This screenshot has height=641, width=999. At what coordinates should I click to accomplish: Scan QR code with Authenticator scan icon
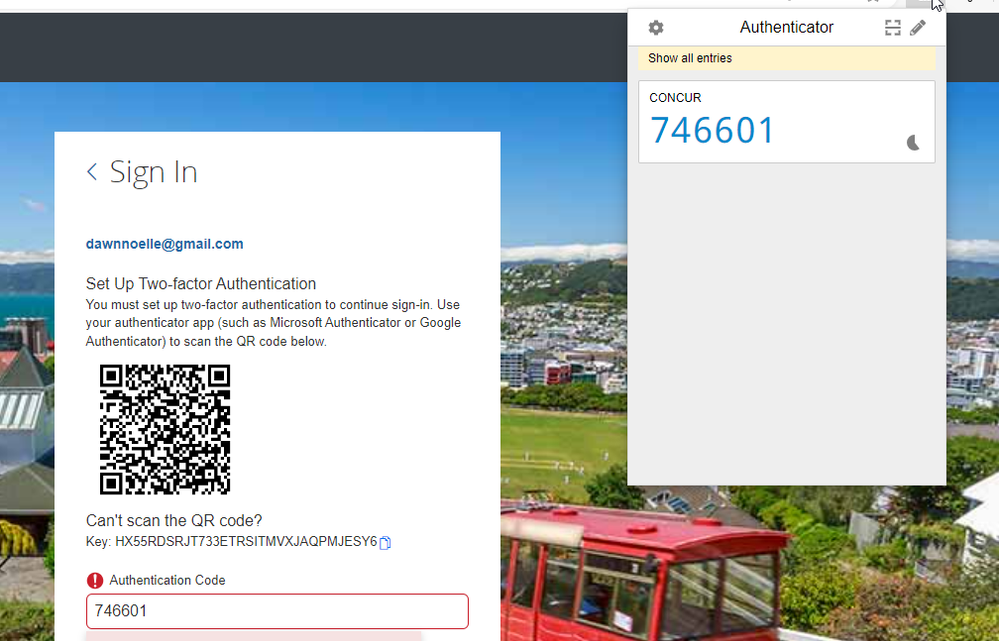(x=893, y=27)
